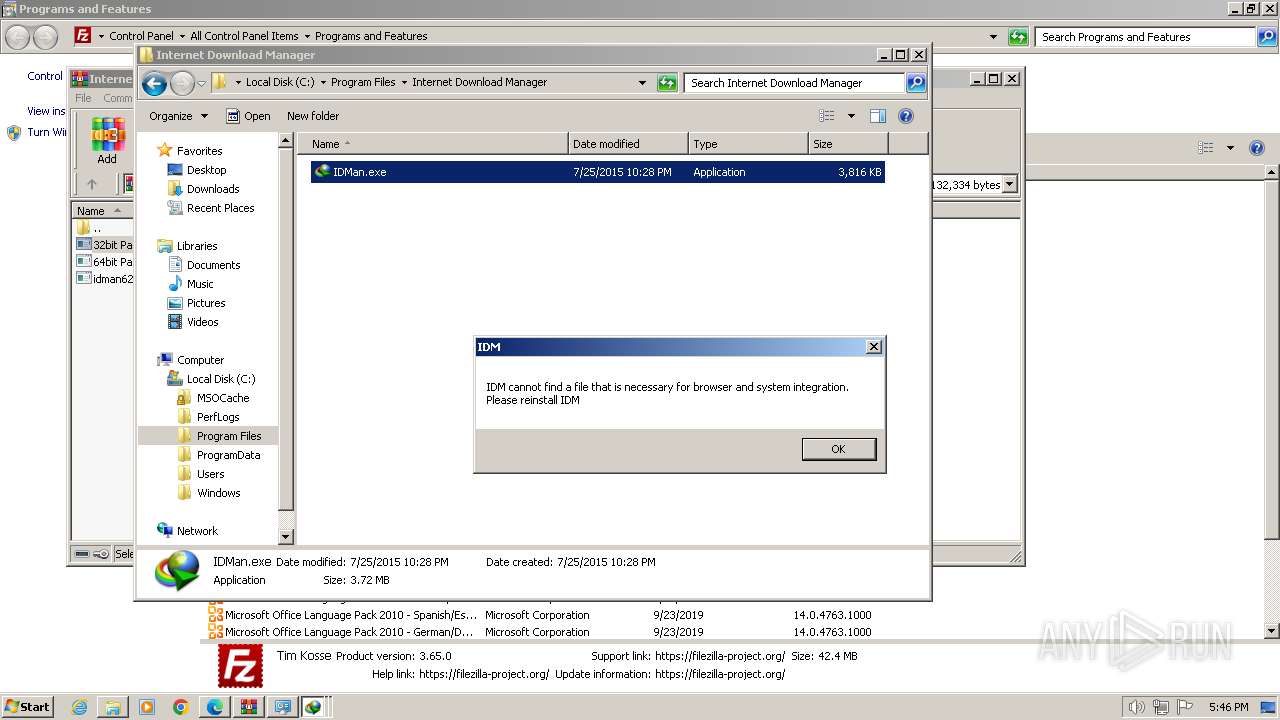Click the IDMan.exe globe icon in list

point(322,172)
